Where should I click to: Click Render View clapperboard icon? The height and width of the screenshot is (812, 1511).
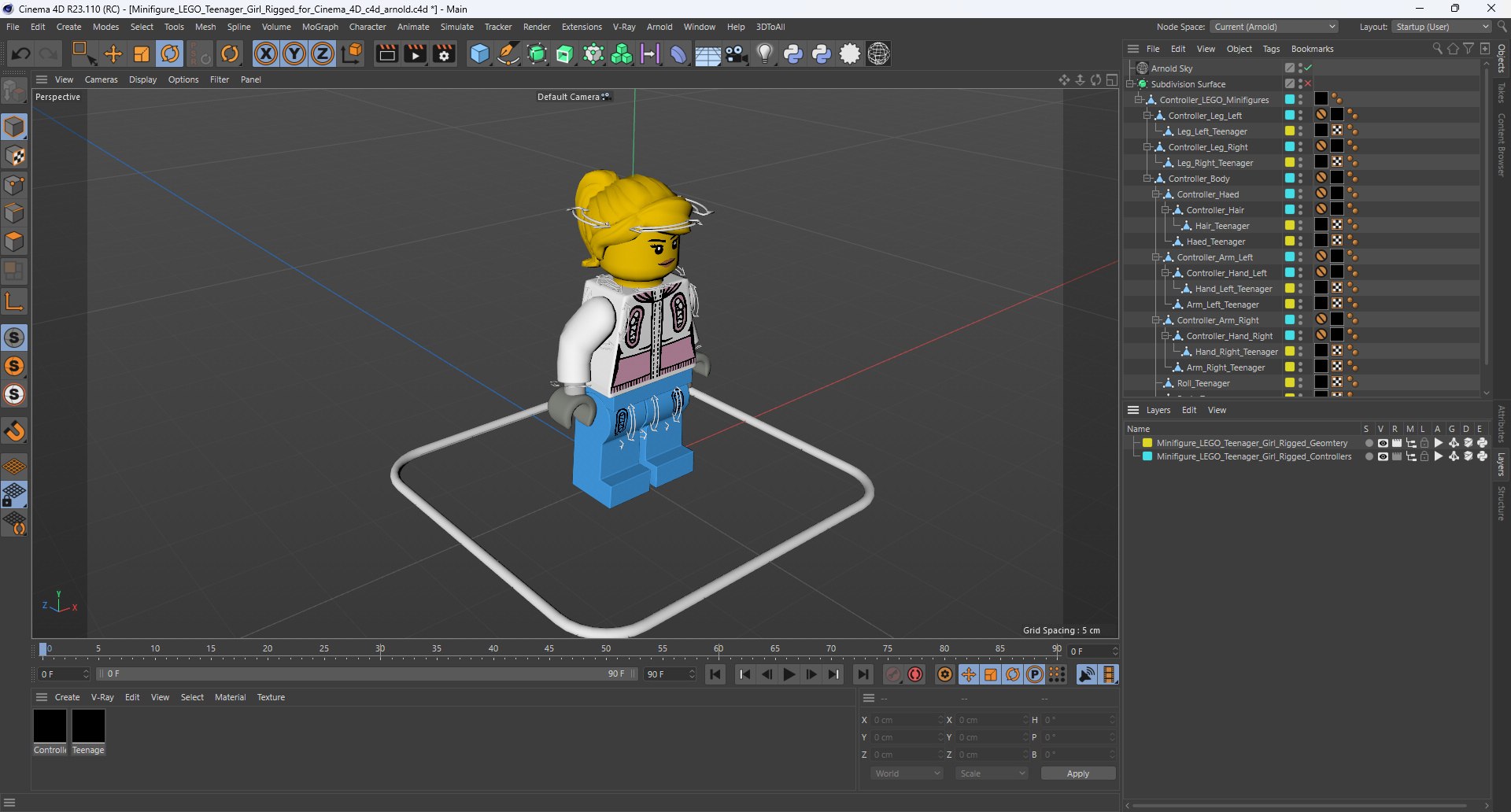(x=386, y=54)
